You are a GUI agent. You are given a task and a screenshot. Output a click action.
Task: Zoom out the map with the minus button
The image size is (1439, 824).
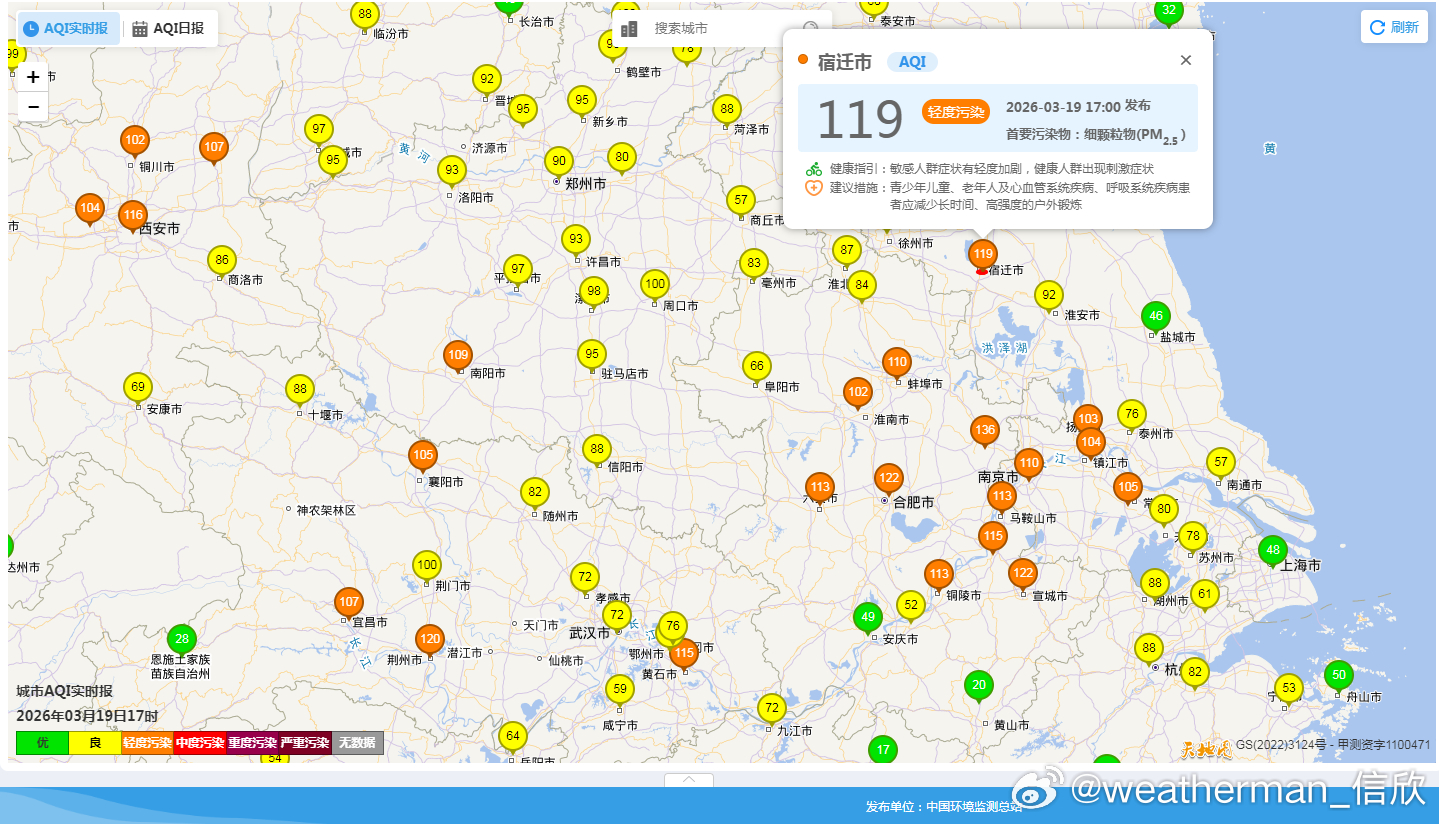pos(33,107)
